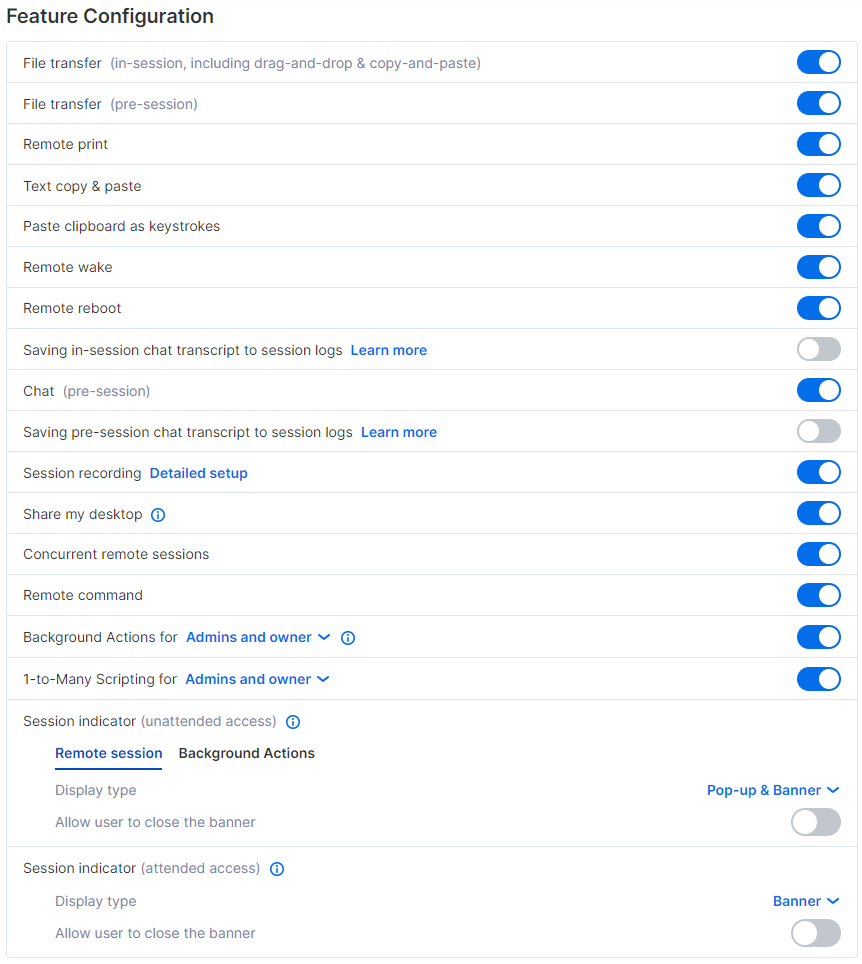The height and width of the screenshot is (964, 862).
Task: Disable the Remote print toggle
Action: (818, 144)
